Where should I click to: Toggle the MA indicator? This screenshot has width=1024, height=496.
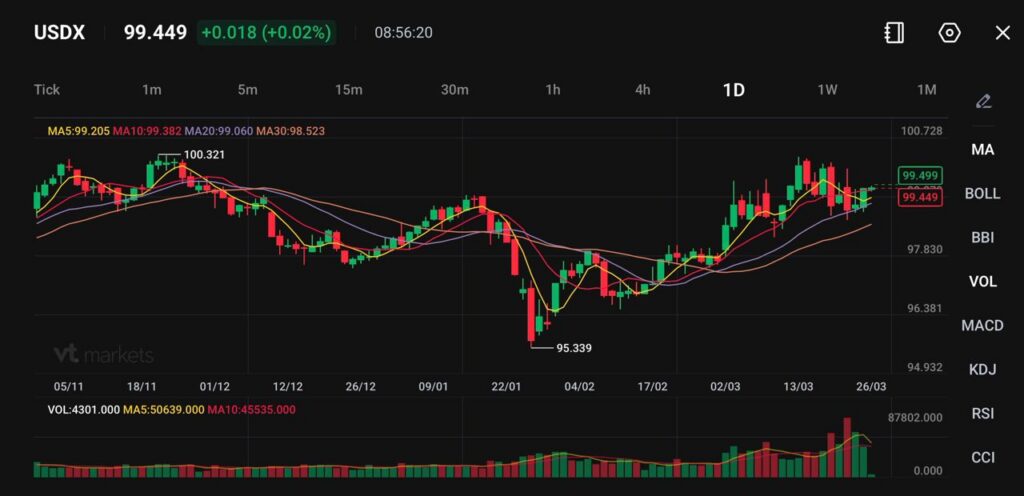[x=982, y=149]
